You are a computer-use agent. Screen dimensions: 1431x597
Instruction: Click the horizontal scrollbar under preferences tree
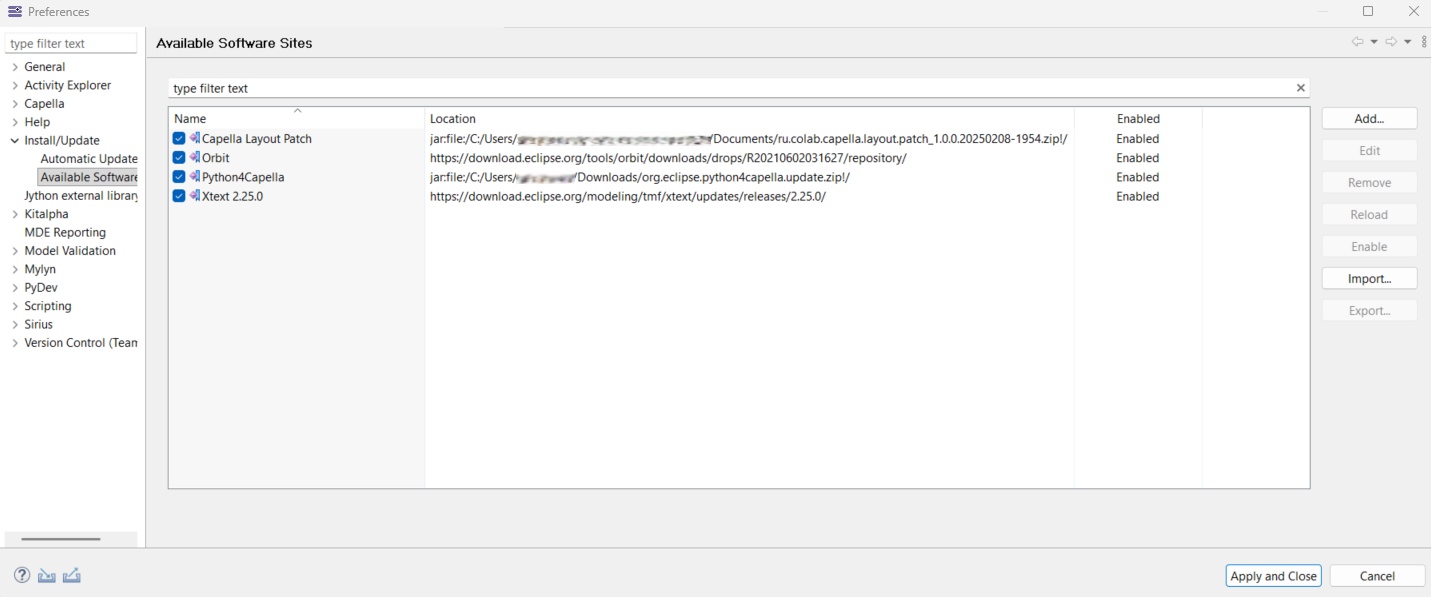[x=61, y=539]
